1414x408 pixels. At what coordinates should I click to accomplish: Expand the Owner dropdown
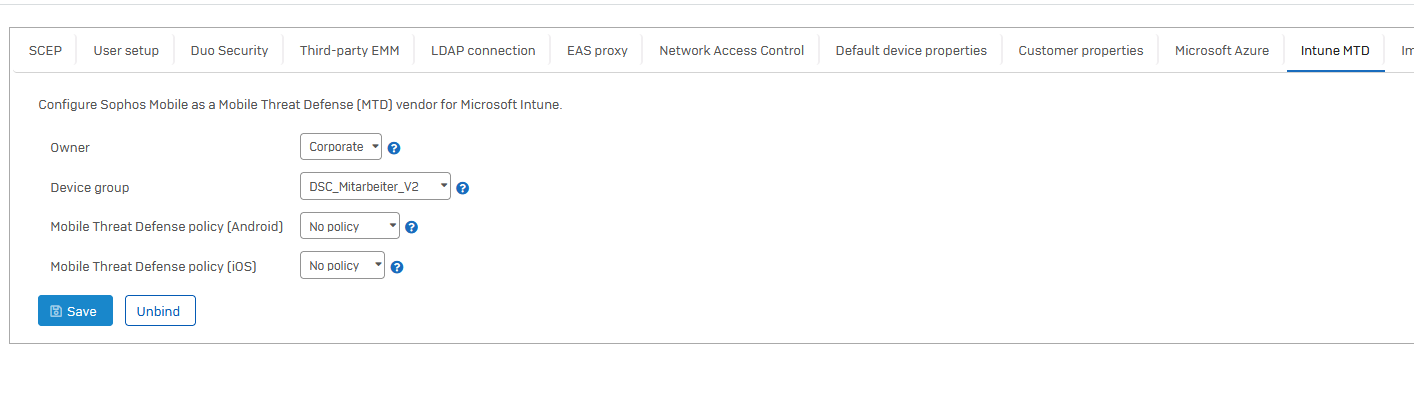click(x=341, y=147)
